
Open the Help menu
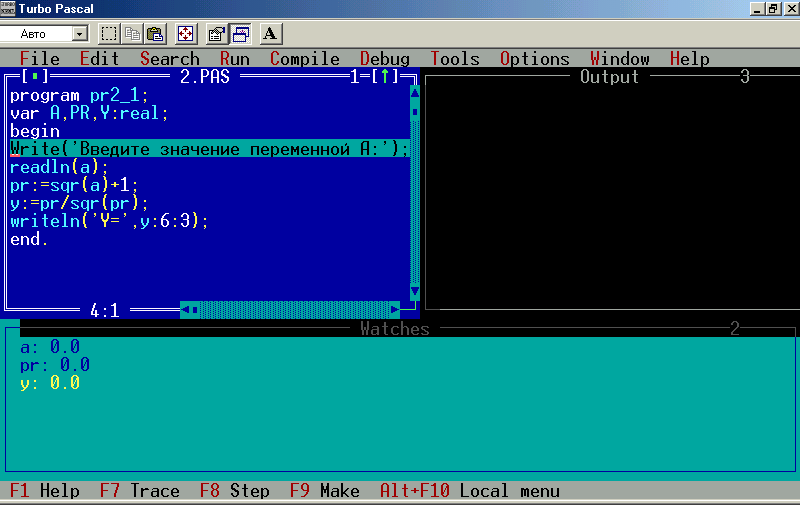[x=689, y=59]
